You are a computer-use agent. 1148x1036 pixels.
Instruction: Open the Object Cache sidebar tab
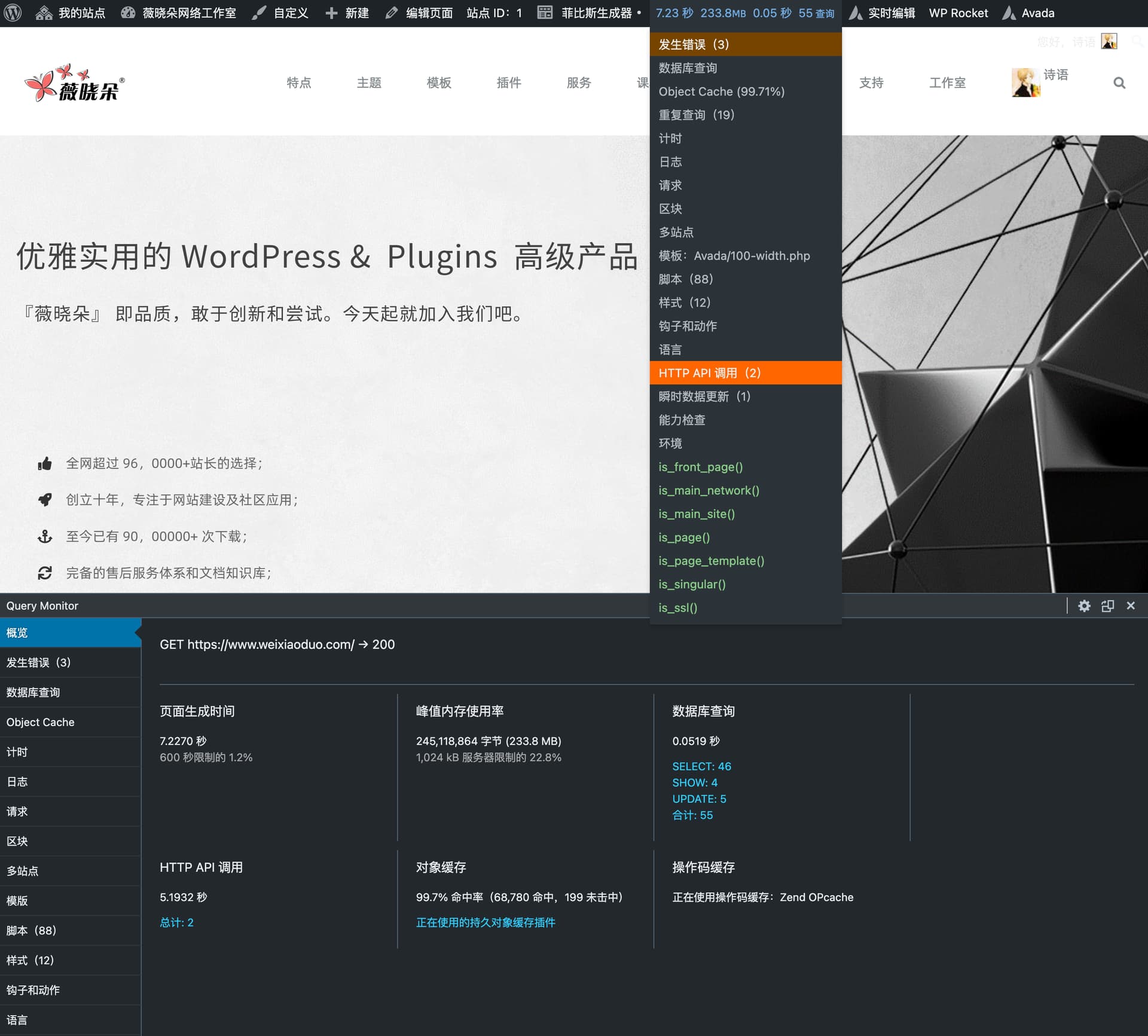click(x=41, y=722)
